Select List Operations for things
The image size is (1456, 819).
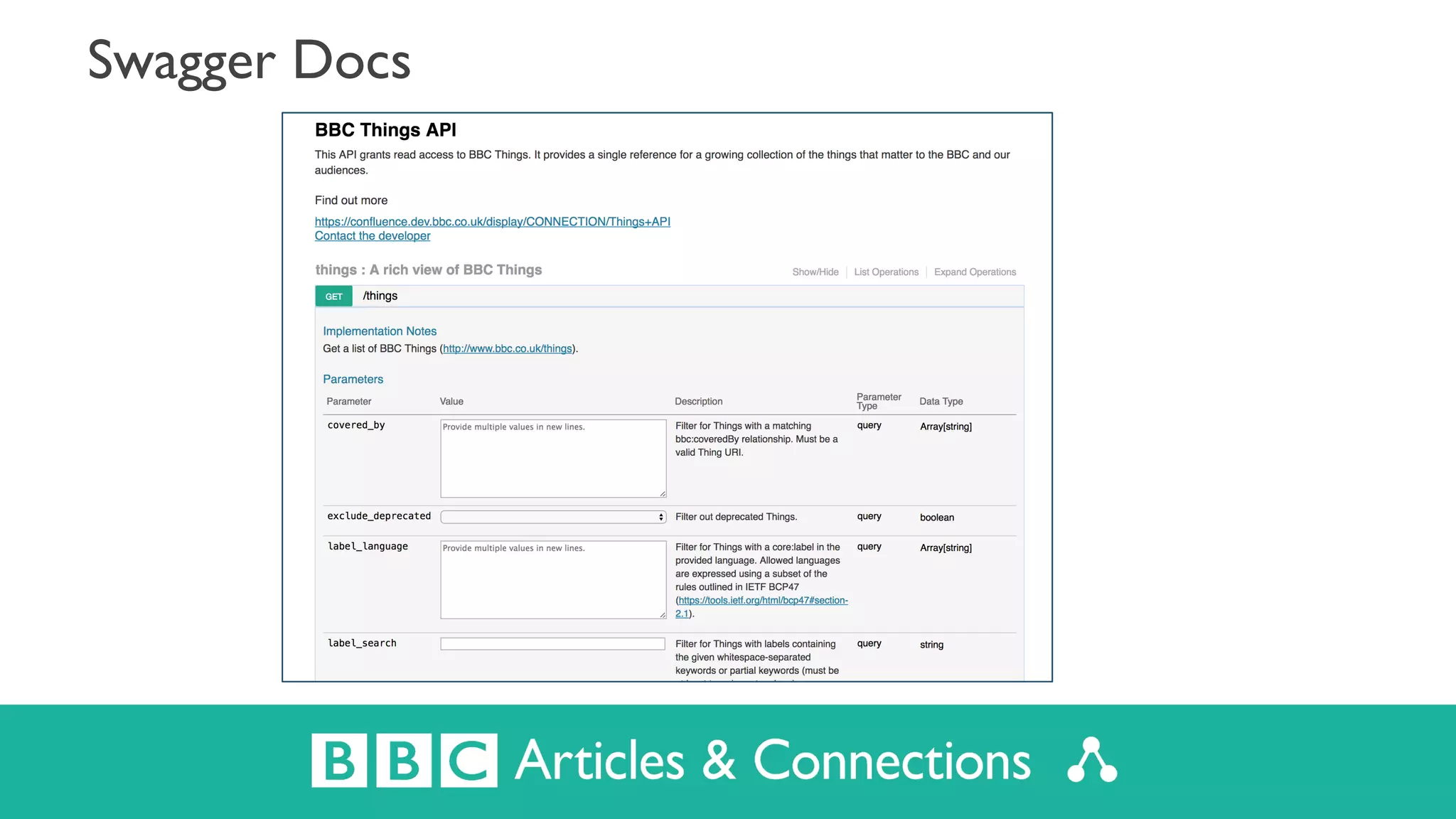tap(886, 272)
